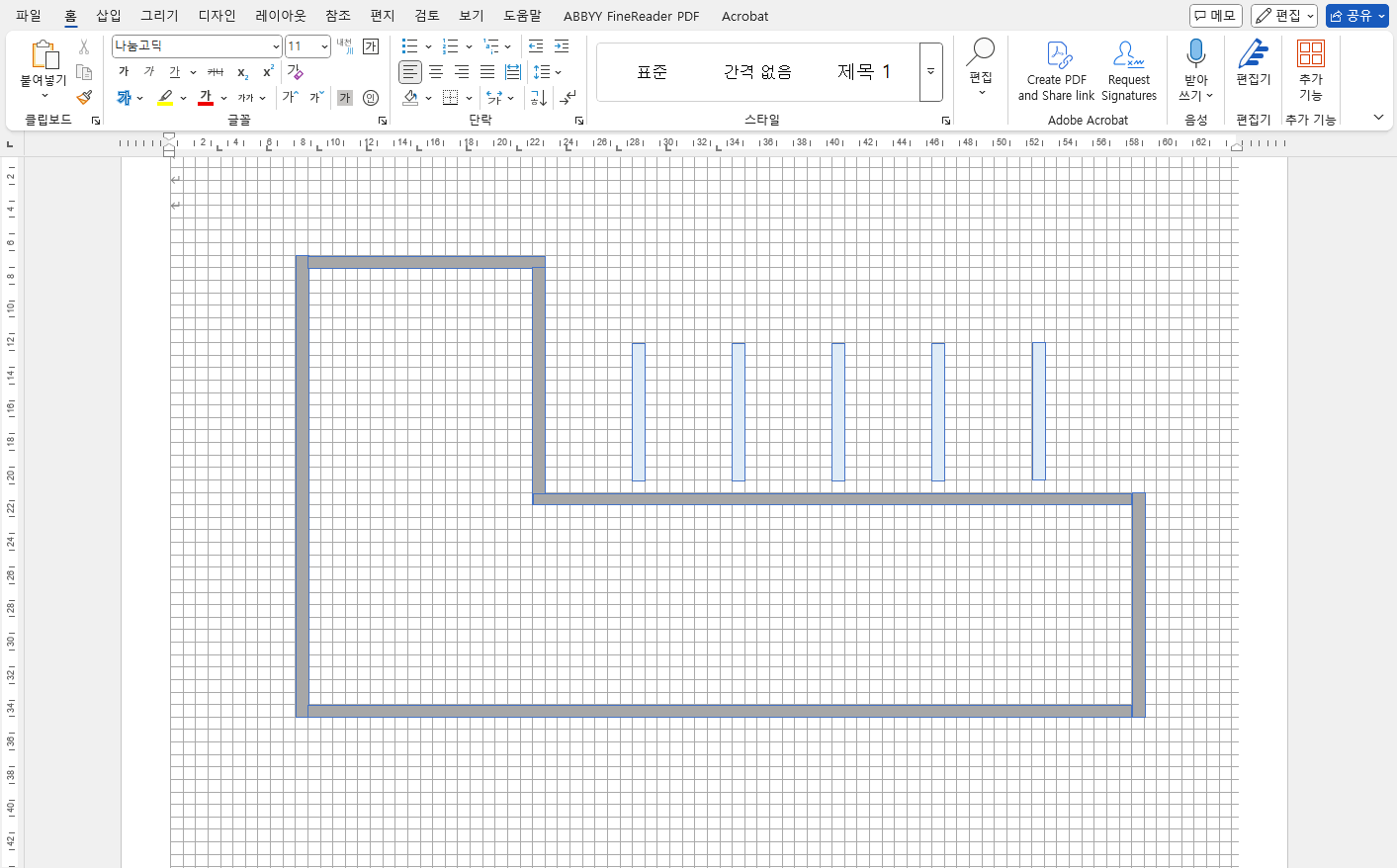Toggle left text alignment
1397x868 pixels.
tap(409, 72)
